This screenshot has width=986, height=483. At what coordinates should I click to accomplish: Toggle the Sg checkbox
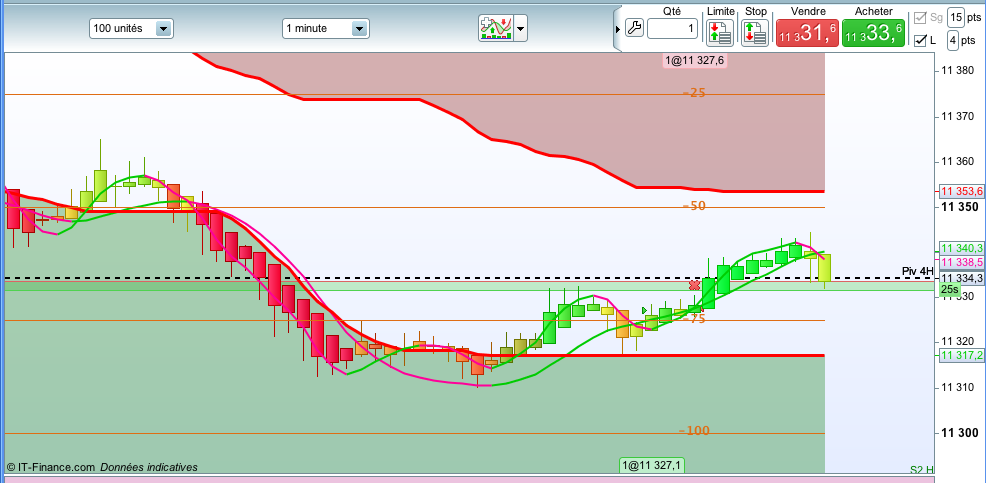[x=920, y=18]
